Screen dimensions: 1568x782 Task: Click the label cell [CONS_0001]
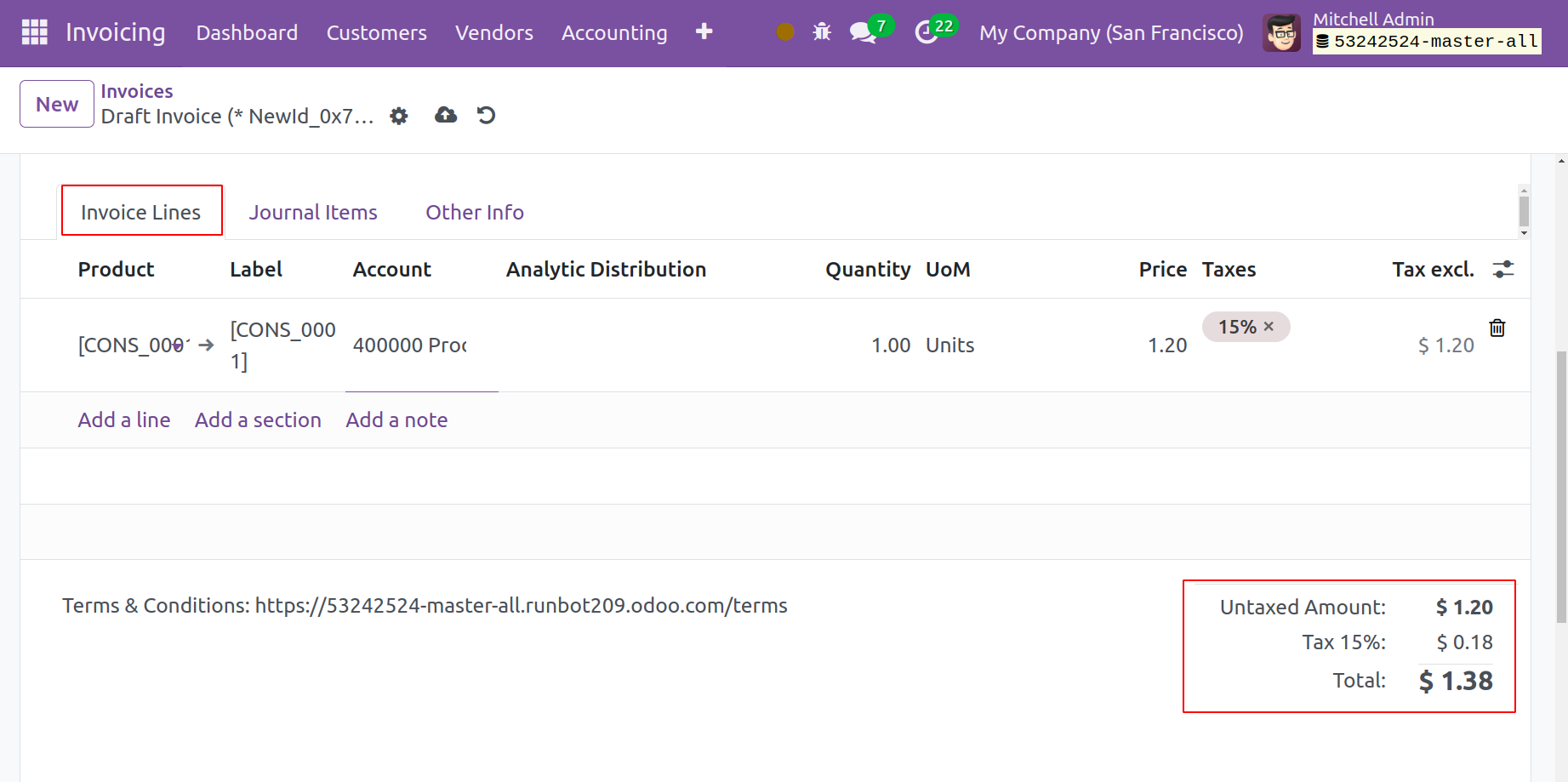pos(282,345)
